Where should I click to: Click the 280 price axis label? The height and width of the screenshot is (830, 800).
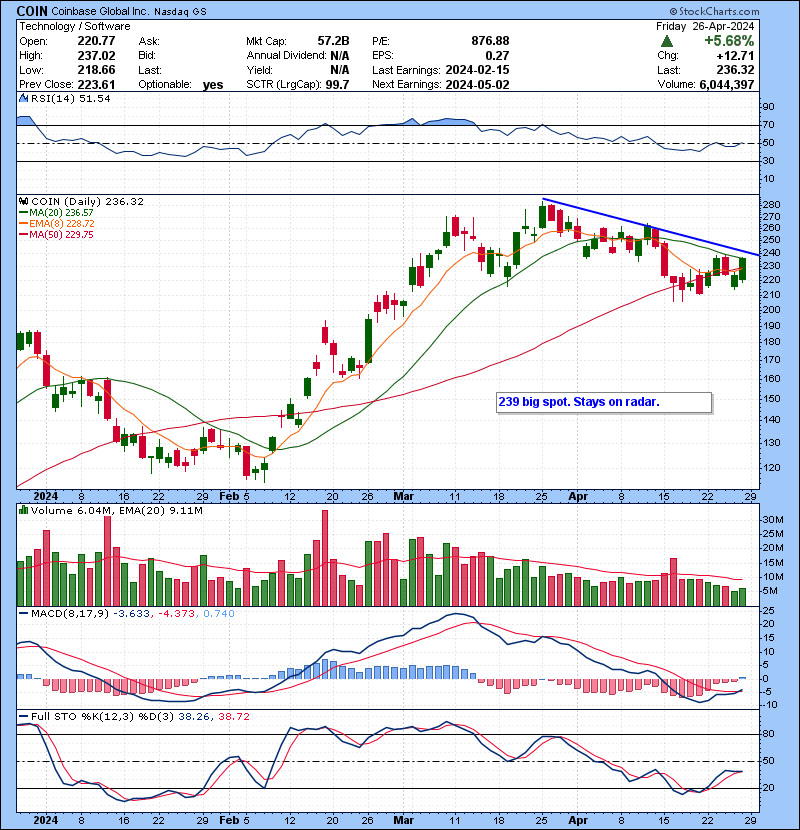[770, 204]
